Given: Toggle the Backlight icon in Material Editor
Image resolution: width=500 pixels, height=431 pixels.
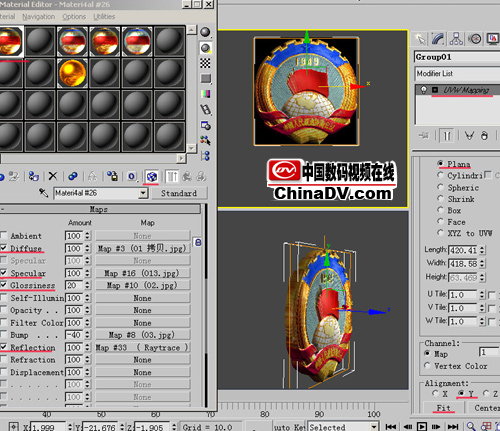Looking at the screenshot, I should (205, 48).
